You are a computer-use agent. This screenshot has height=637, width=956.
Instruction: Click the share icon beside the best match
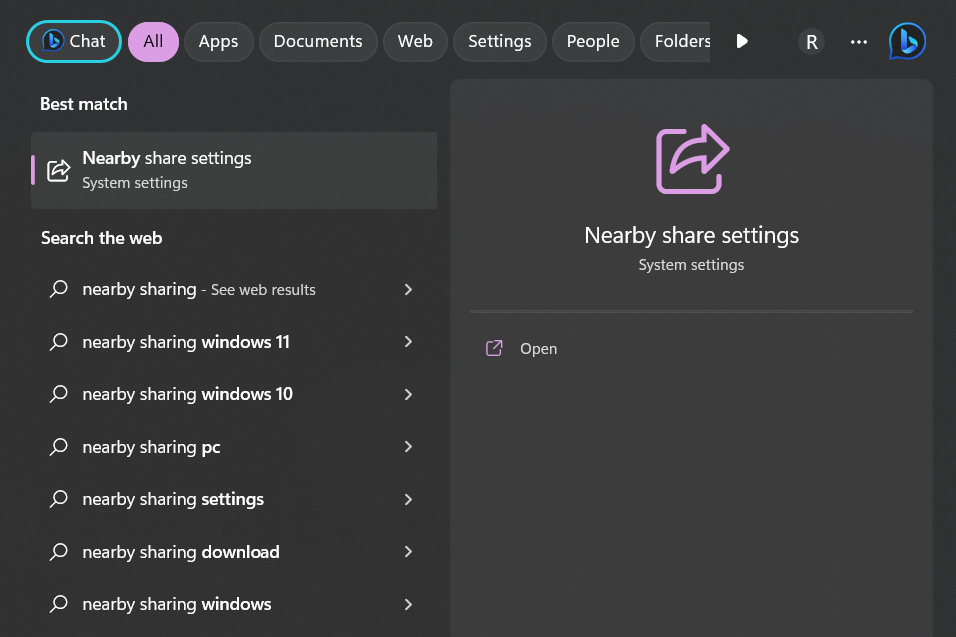point(59,171)
